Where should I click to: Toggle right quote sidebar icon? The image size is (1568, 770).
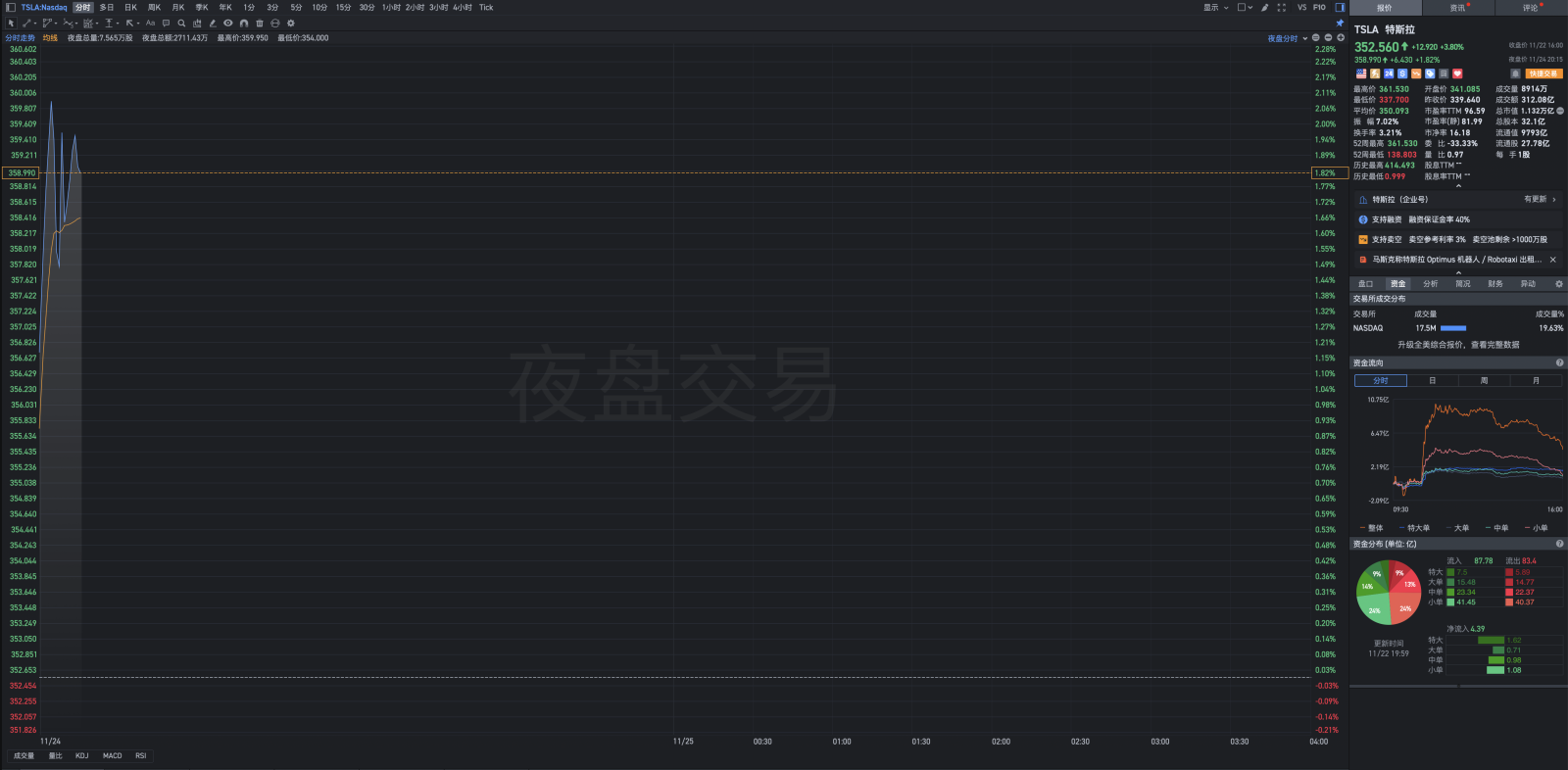(x=1340, y=7)
